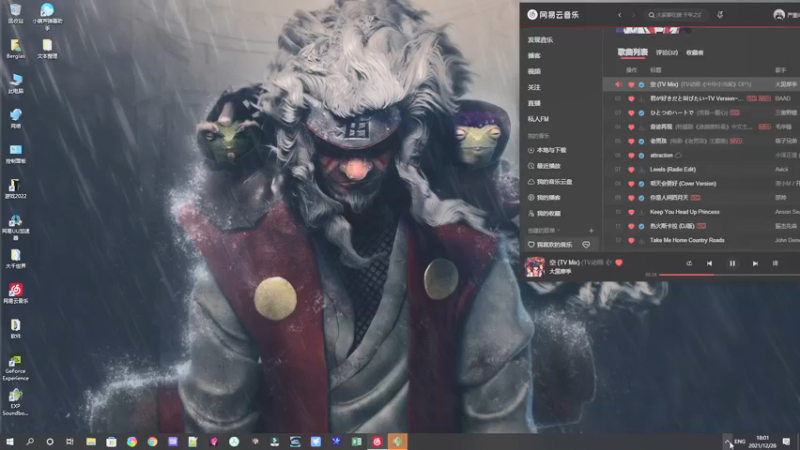
Task: Collapse the 创建的歌单 section
Action: 543,231
